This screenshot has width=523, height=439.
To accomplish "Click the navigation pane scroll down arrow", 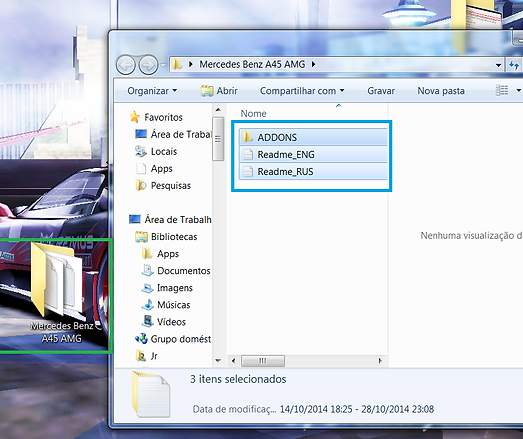I will 218,360.
